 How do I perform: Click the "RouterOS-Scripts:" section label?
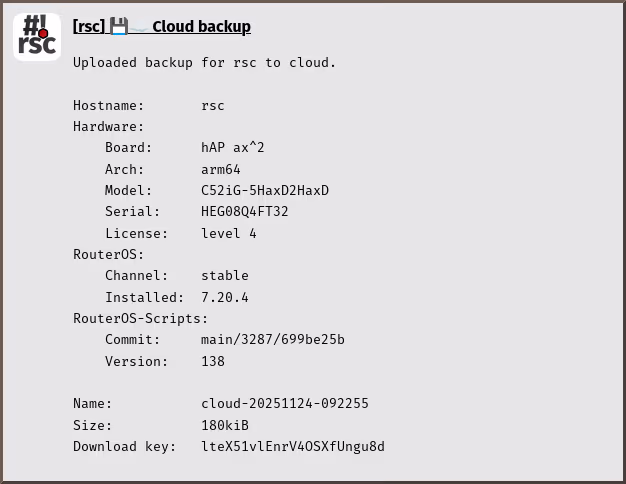(x=141, y=318)
